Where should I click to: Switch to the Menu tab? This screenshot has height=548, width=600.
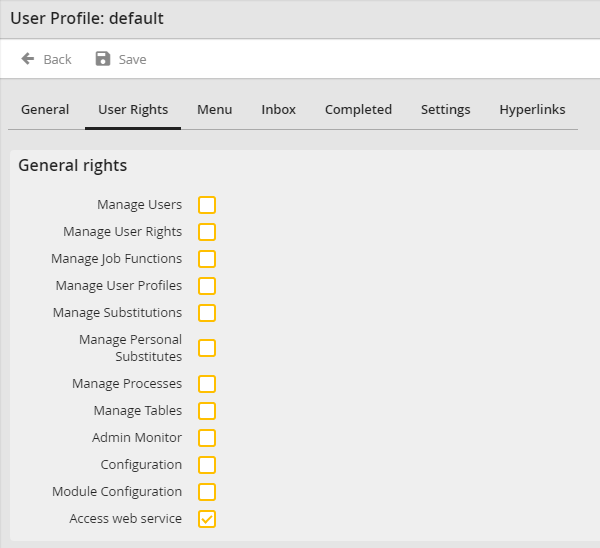pos(215,109)
